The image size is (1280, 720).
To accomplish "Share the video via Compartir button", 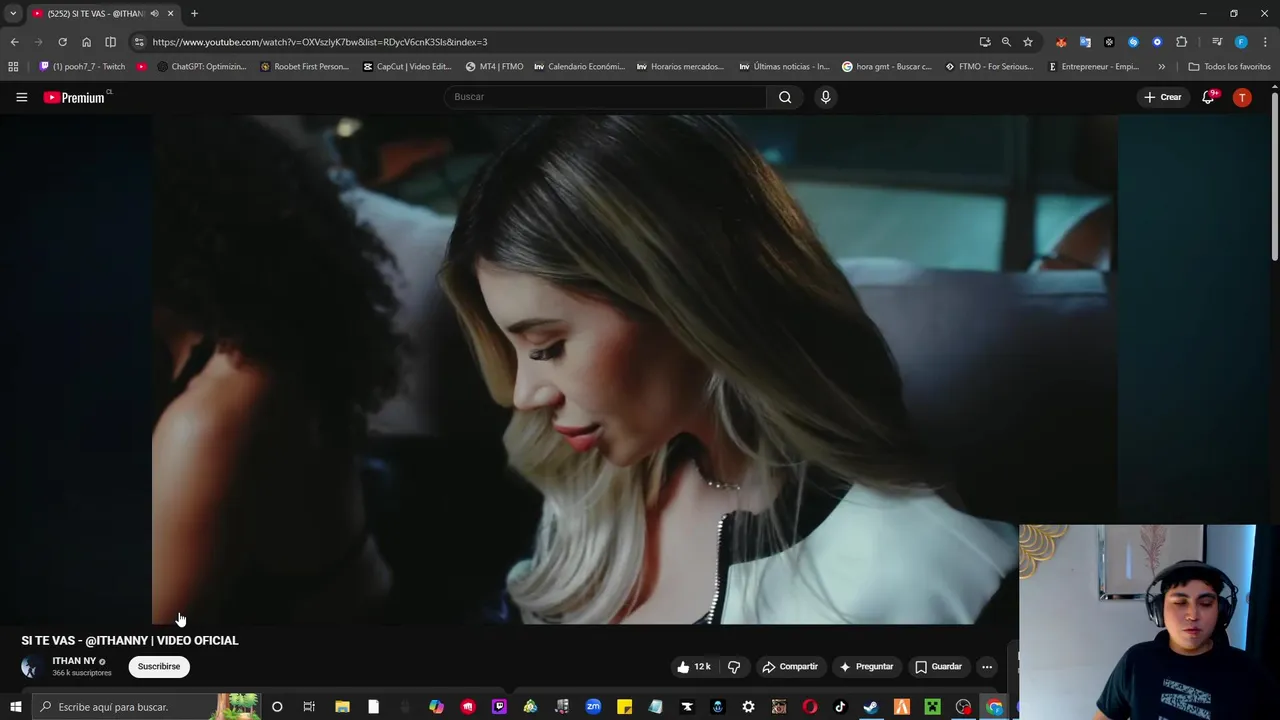I will pyautogui.click(x=790, y=667).
